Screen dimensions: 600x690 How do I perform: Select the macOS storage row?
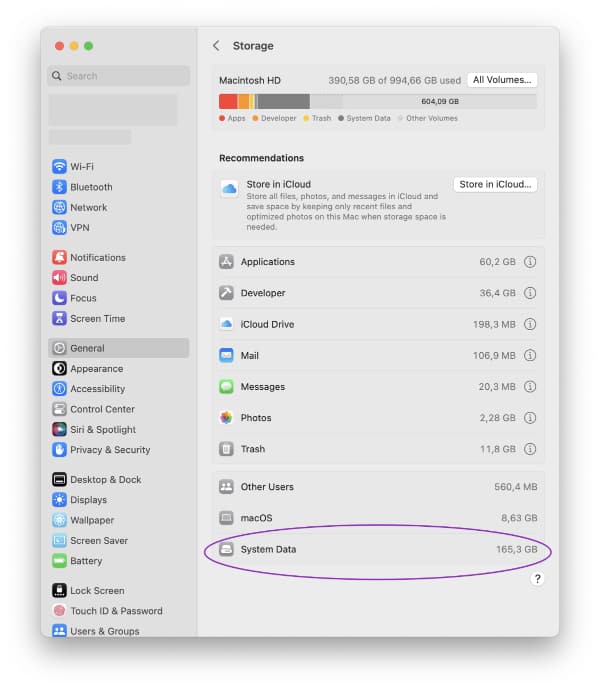coord(378,518)
